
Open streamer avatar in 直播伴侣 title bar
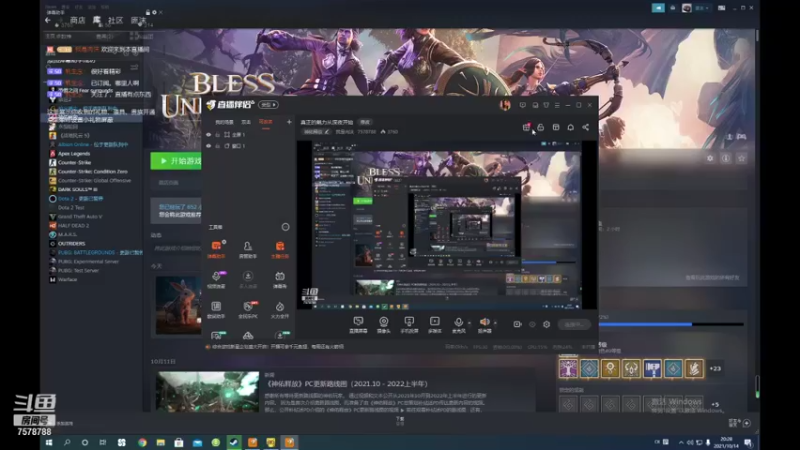pos(505,105)
